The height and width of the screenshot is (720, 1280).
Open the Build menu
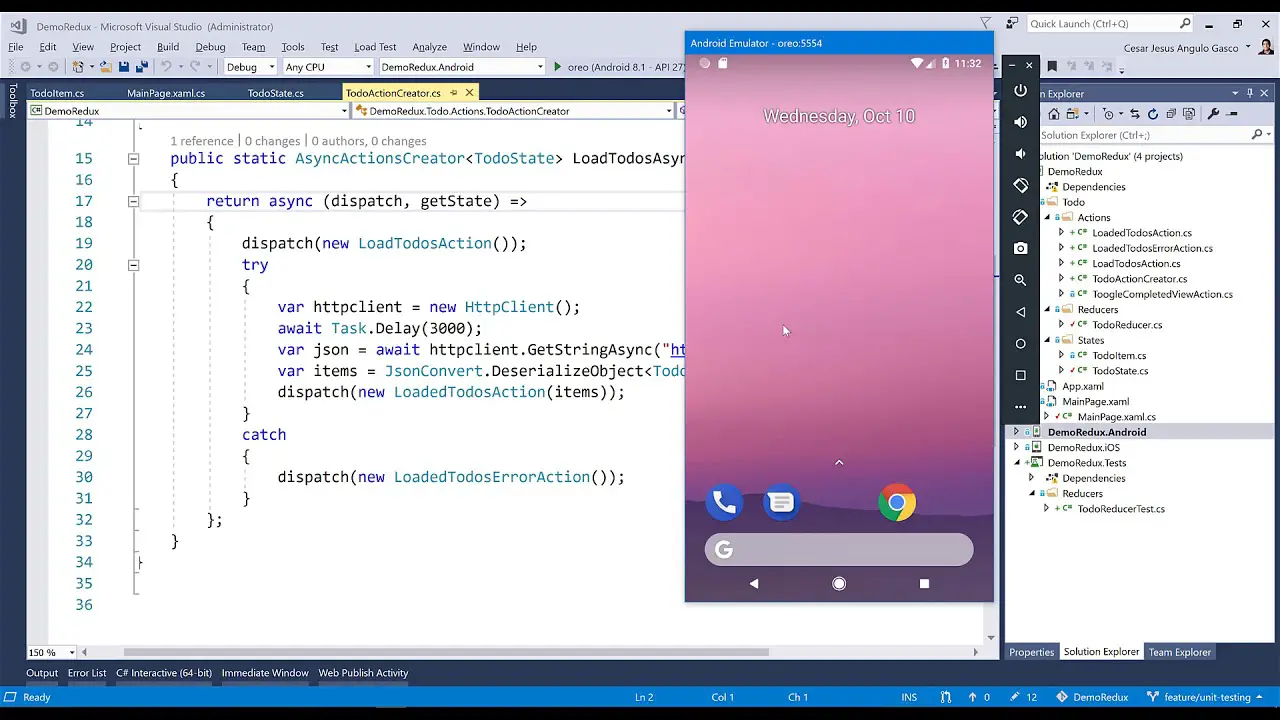click(167, 46)
